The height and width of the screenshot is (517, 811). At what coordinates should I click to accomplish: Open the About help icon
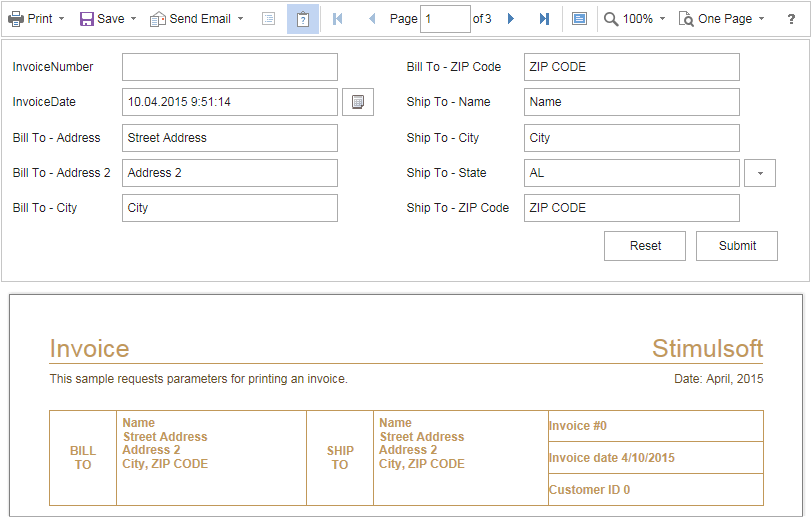791,19
